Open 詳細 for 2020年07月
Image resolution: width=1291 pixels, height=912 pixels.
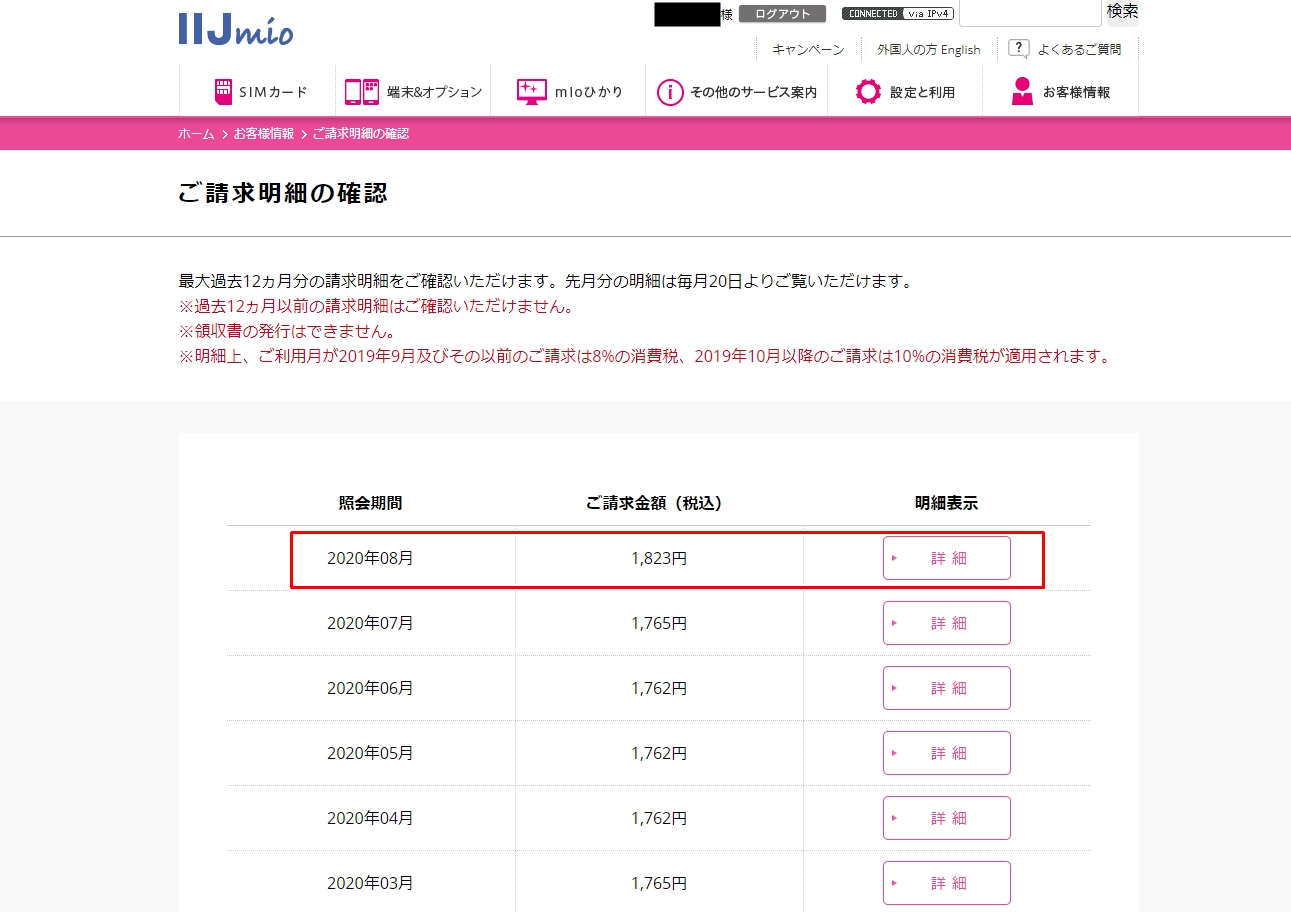tap(947, 623)
